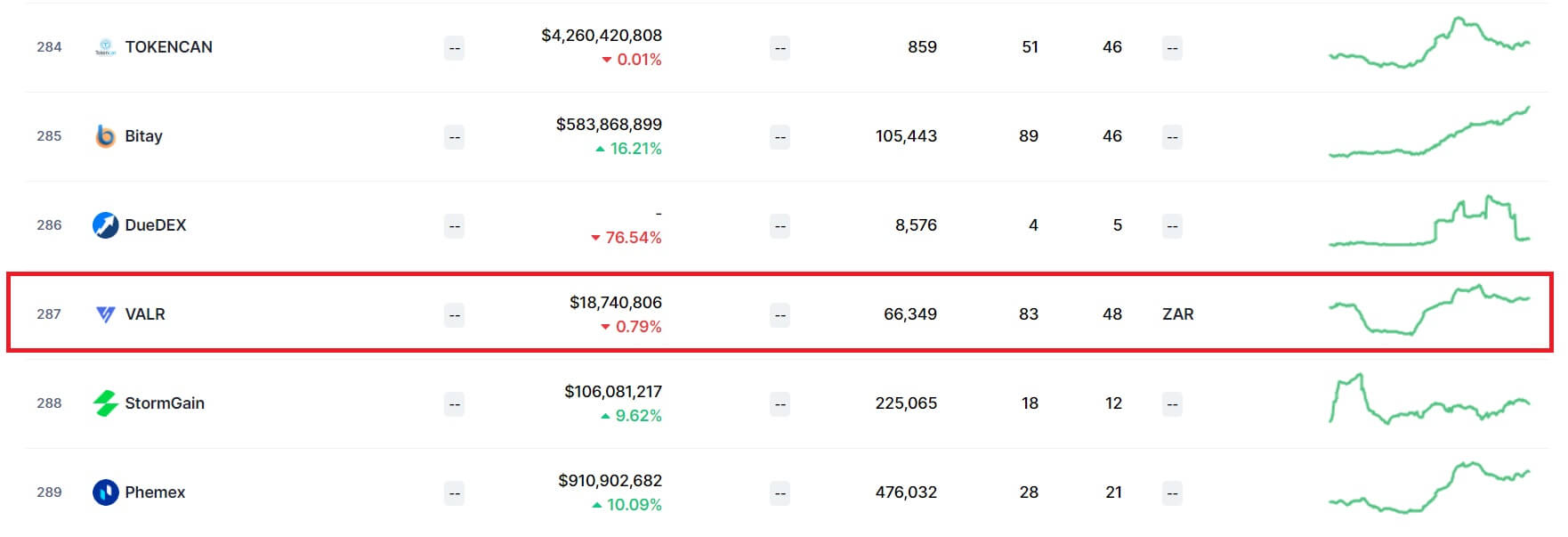This screenshot has width=1568, height=537.
Task: Click the DueDEX volume showing -76.54%
Action: coord(628,238)
